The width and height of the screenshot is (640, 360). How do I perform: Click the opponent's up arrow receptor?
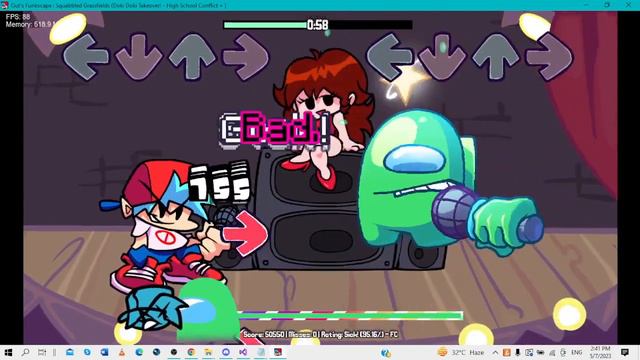(x=192, y=57)
